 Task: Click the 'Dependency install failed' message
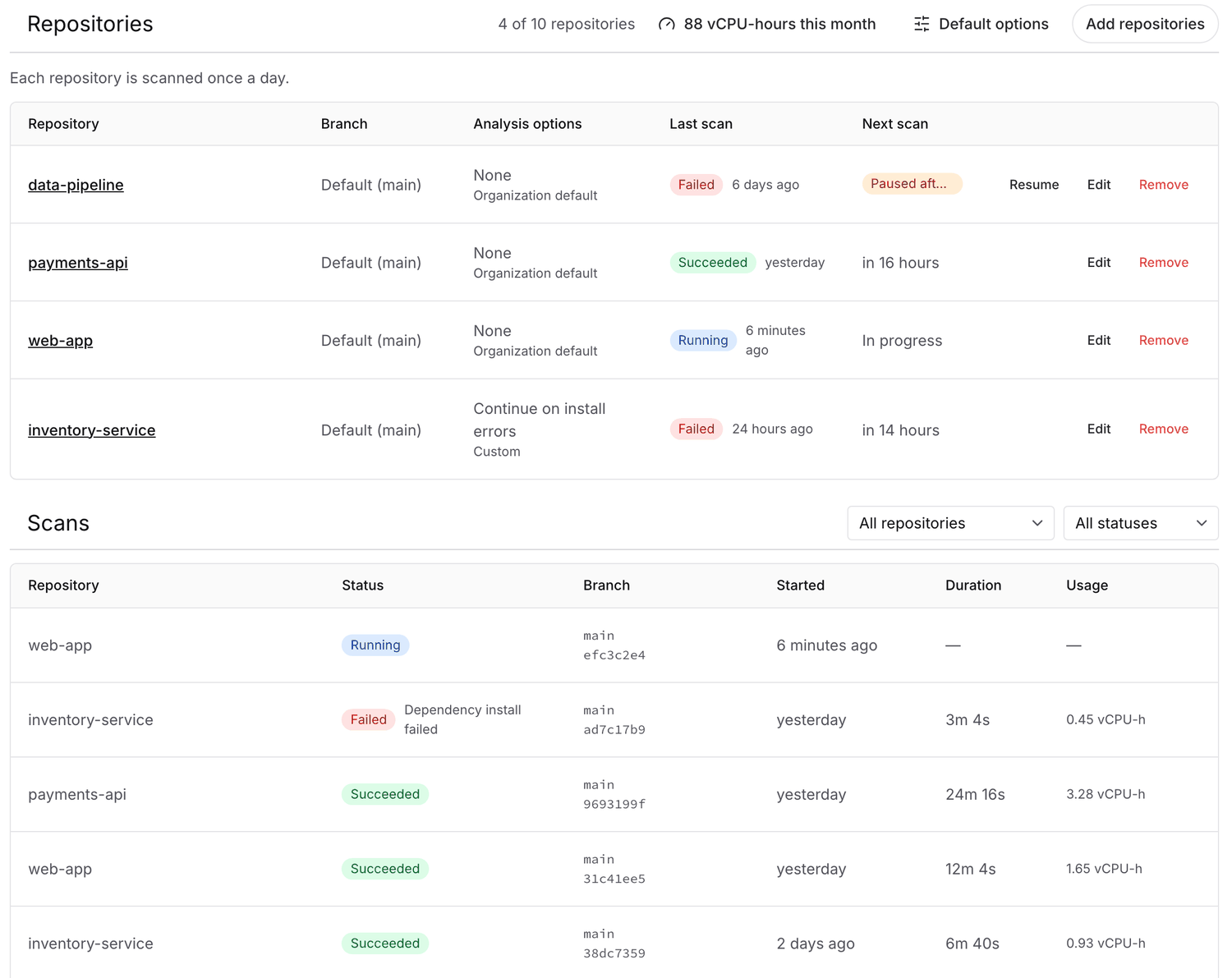[462, 719]
